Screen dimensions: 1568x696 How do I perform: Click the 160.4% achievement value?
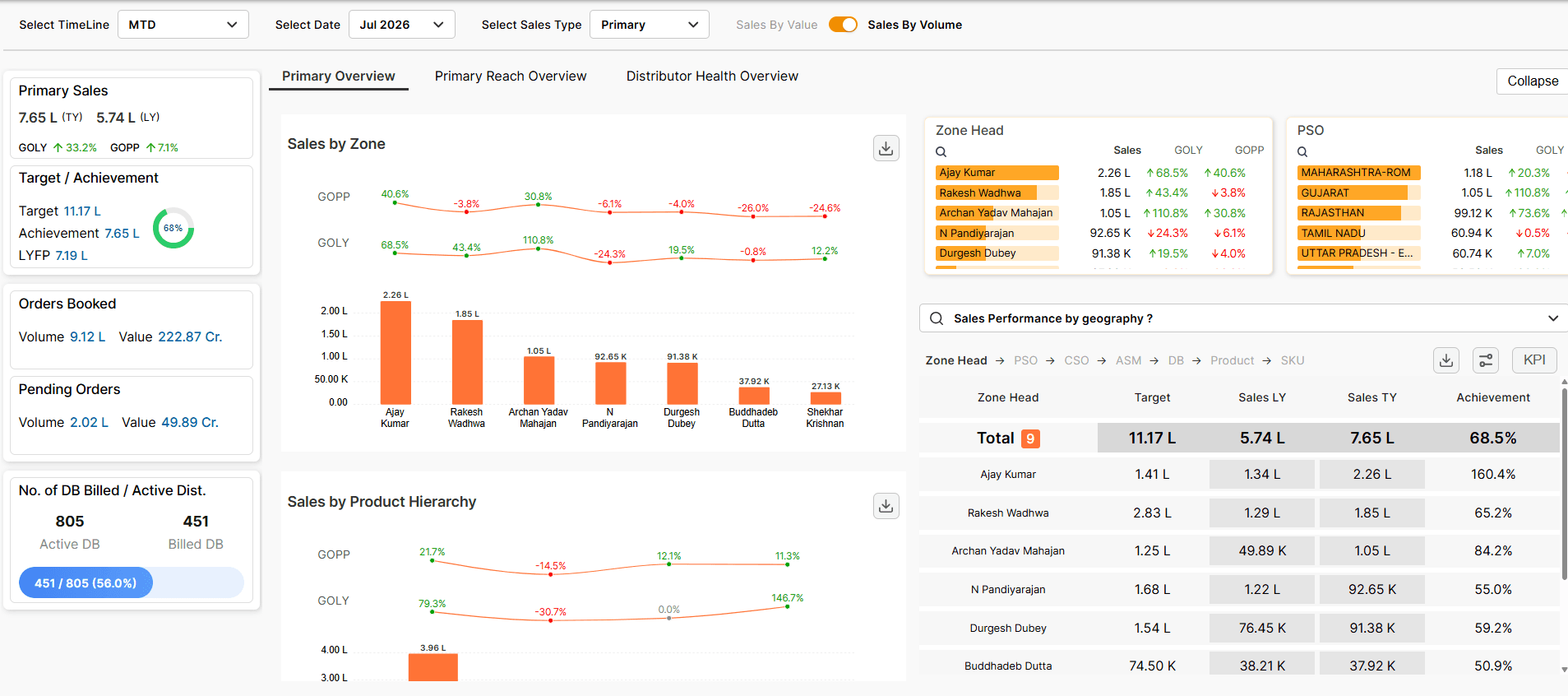pos(1493,475)
